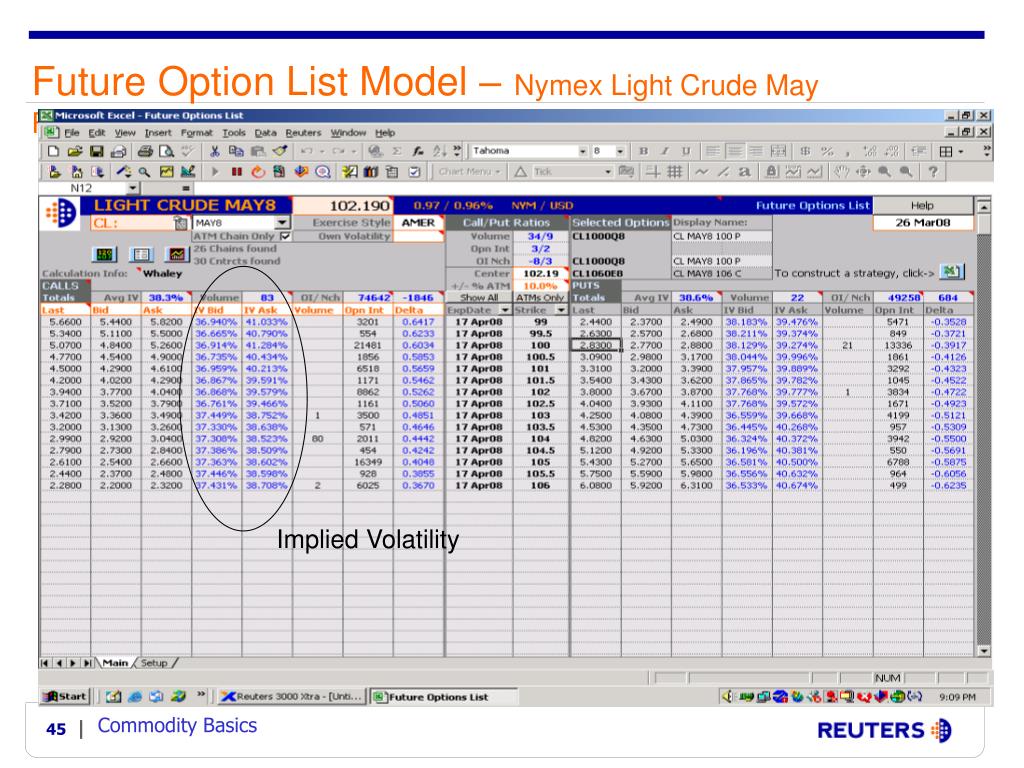Click the Bold button
The width and height of the screenshot is (1024, 768).
[x=643, y=152]
